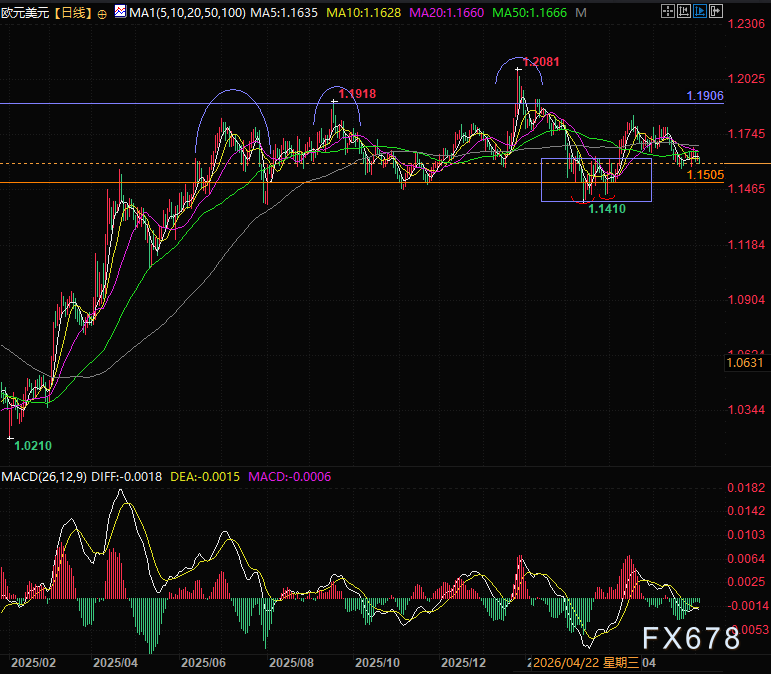Click the 2025/08 date label
This screenshot has width=771, height=674.
pyautogui.click(x=292, y=663)
